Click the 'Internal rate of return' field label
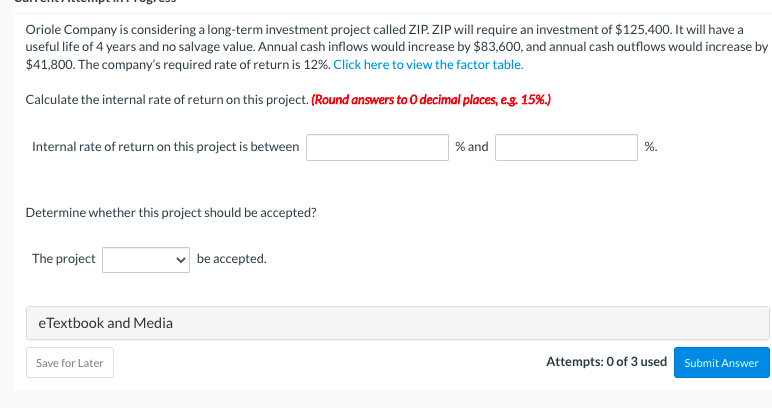Screen dimensions: 772x408 coord(165,147)
